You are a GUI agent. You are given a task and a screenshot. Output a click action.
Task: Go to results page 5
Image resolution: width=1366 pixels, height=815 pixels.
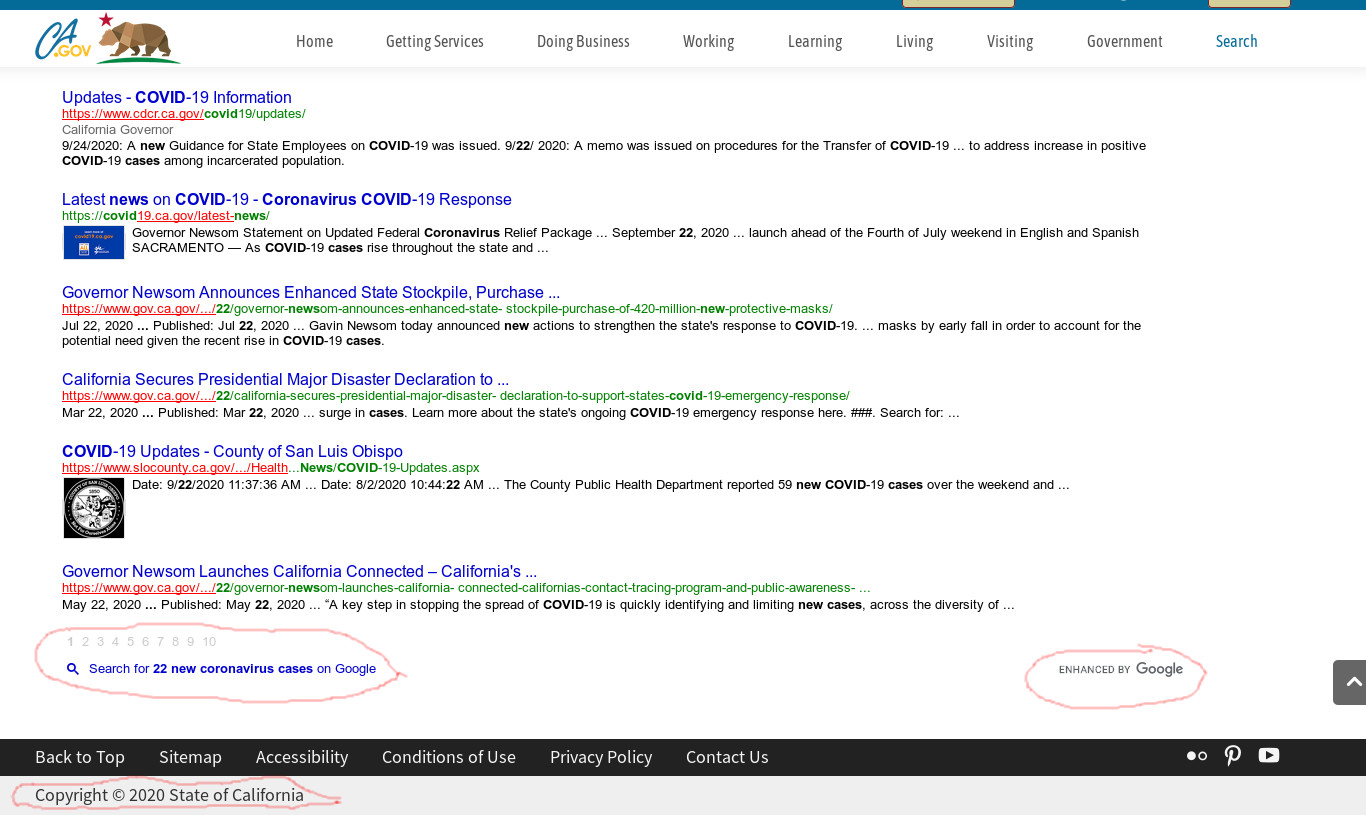tap(130, 642)
